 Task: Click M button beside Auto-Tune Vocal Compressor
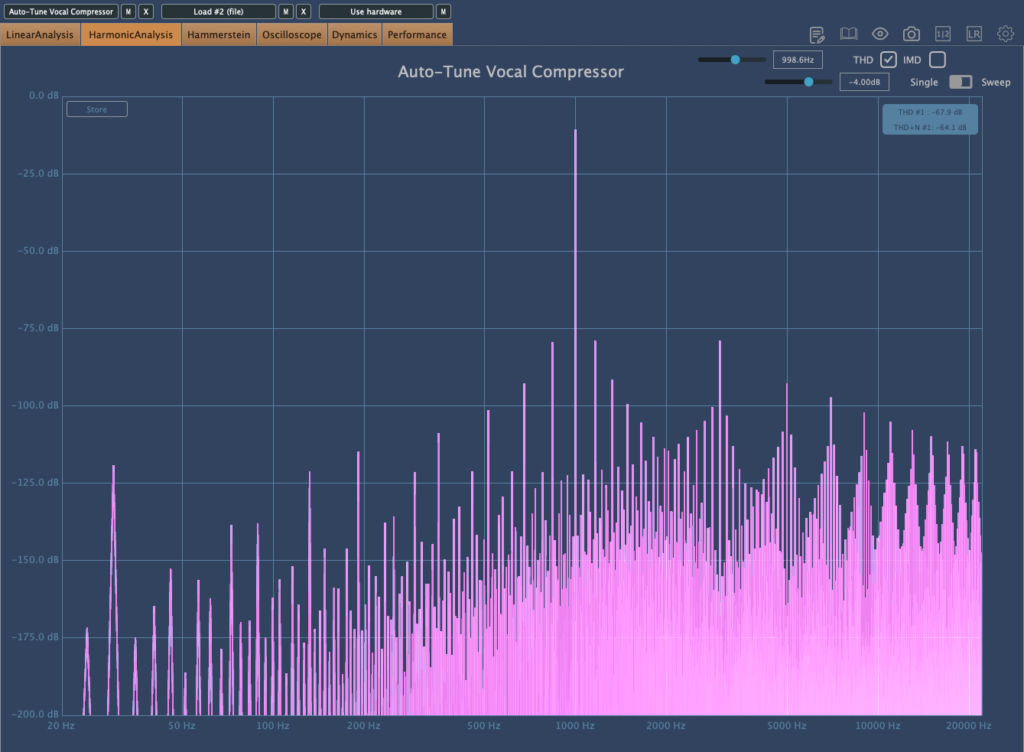pos(128,12)
